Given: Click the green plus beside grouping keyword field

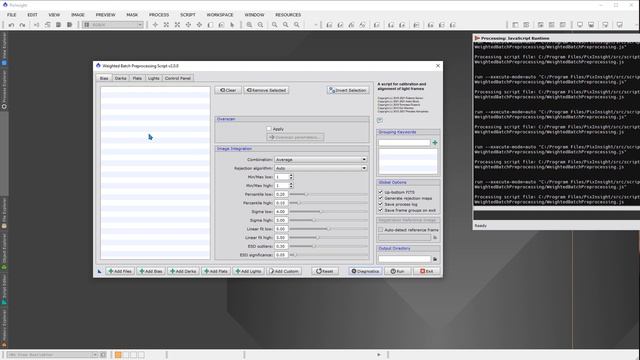Looking at the screenshot, I should [x=435, y=143].
